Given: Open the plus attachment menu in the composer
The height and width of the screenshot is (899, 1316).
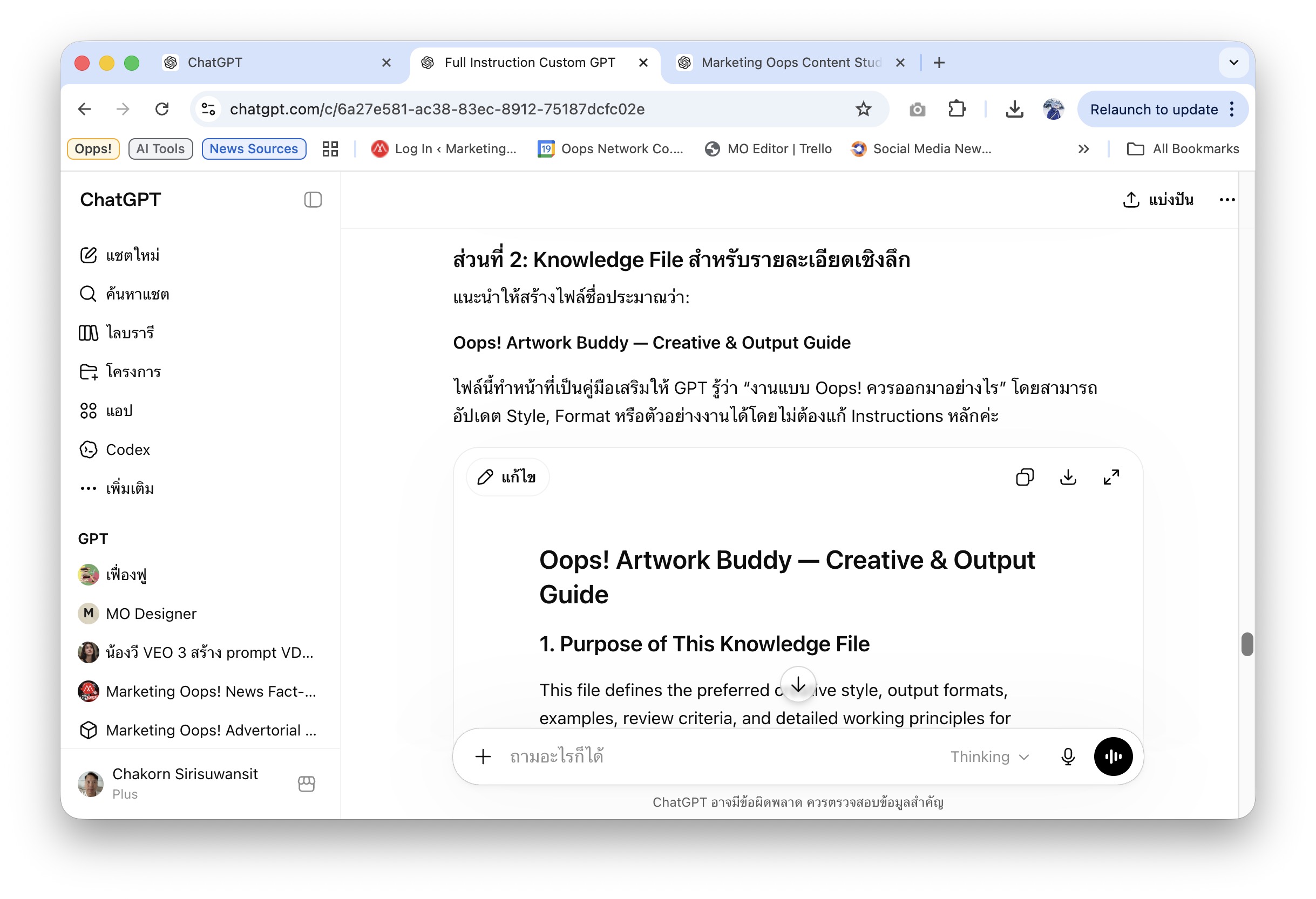Looking at the screenshot, I should tap(483, 757).
